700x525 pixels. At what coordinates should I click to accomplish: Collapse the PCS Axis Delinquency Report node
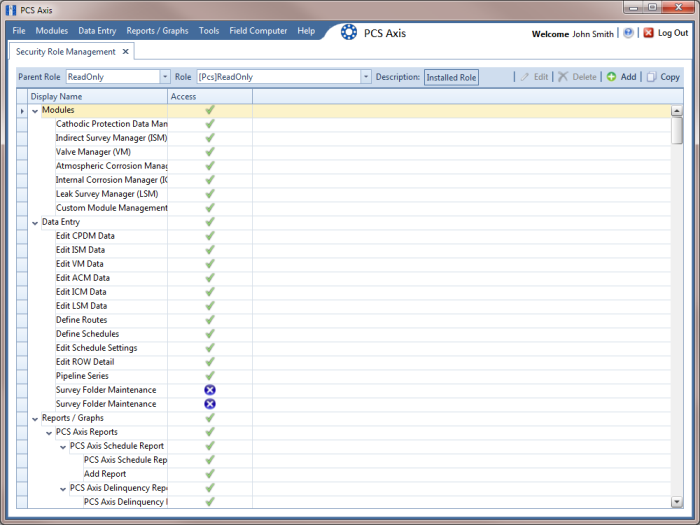coord(63,489)
